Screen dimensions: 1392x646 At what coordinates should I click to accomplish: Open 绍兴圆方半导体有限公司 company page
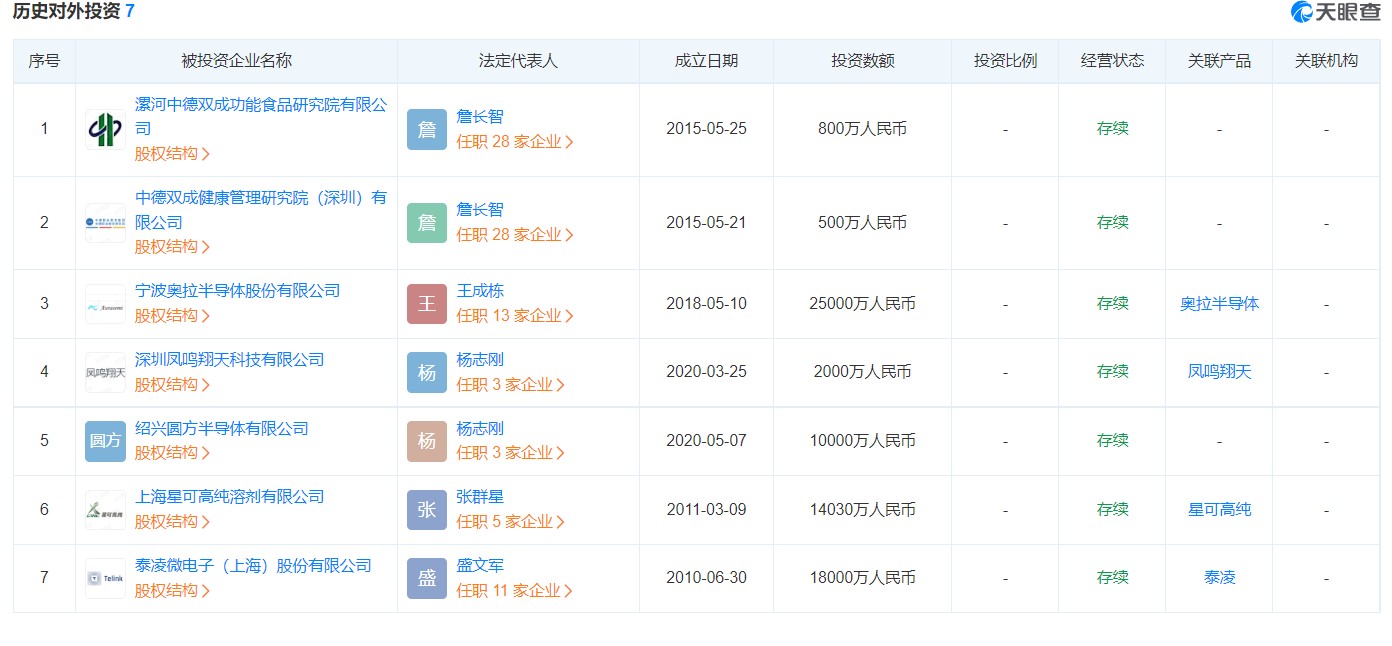(x=221, y=429)
